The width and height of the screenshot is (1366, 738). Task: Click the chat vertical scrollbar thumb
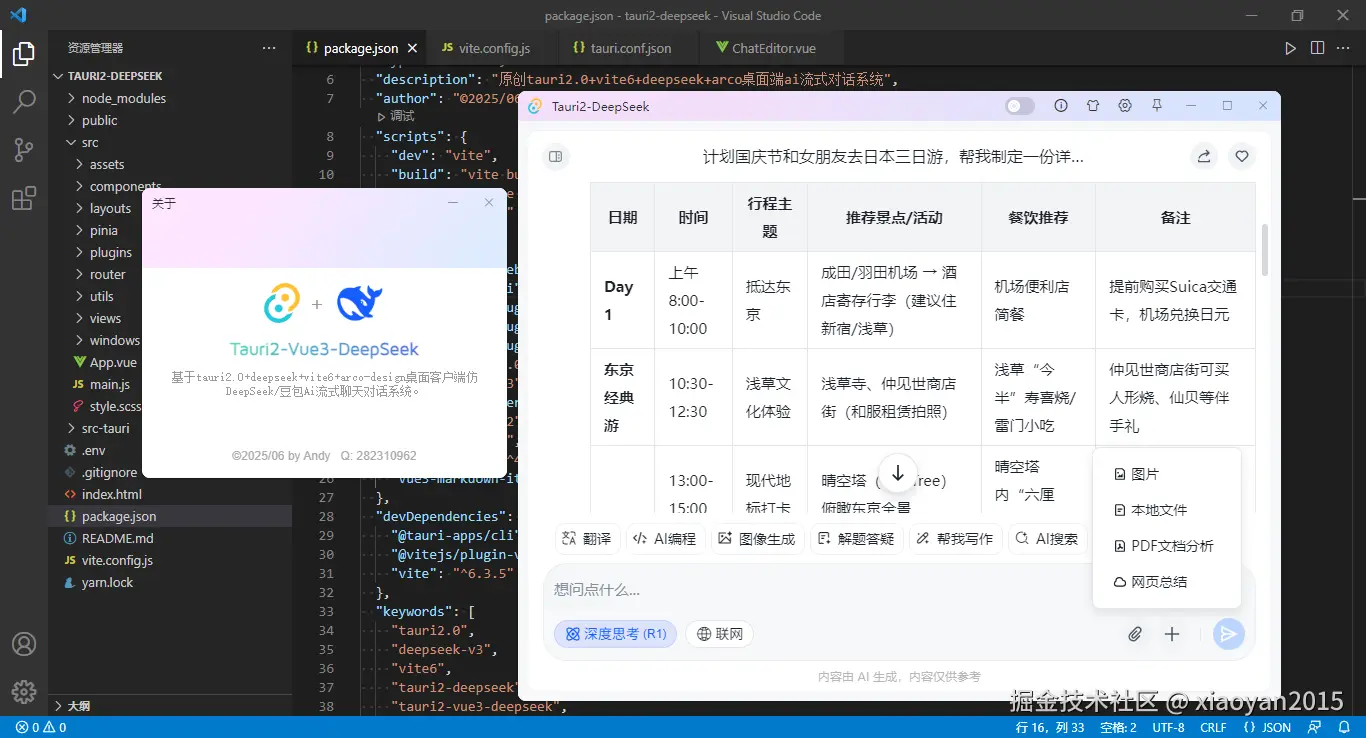1264,250
